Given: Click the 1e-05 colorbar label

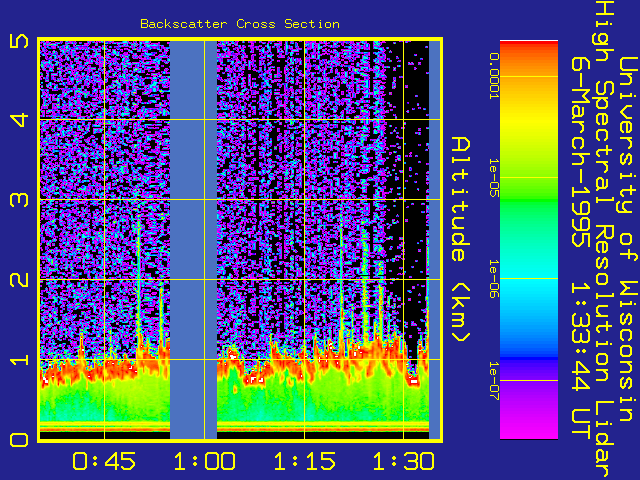Looking at the screenshot, I should (x=494, y=178).
